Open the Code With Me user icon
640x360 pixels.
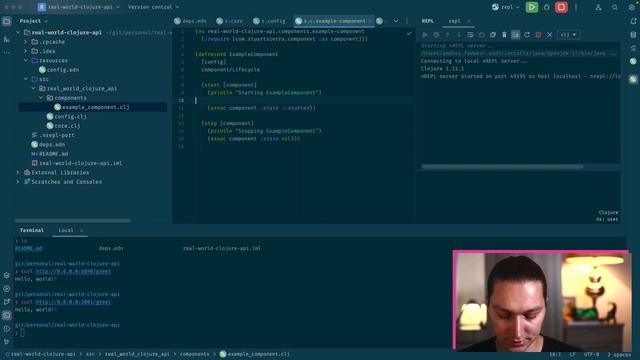[598, 7]
